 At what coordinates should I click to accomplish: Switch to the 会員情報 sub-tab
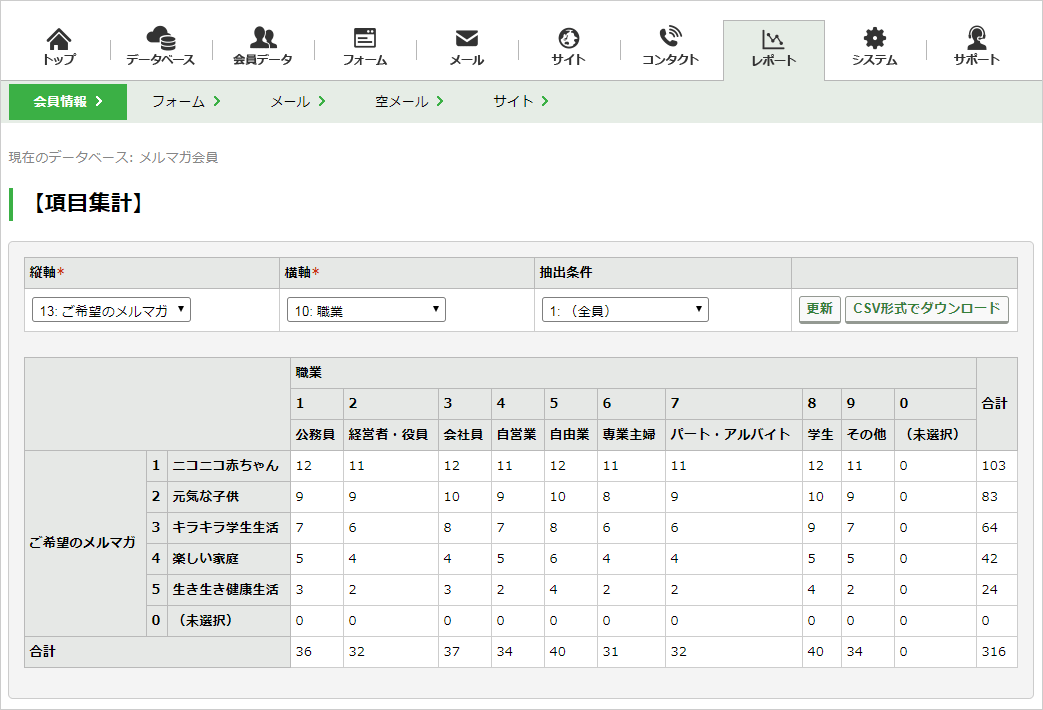(68, 102)
